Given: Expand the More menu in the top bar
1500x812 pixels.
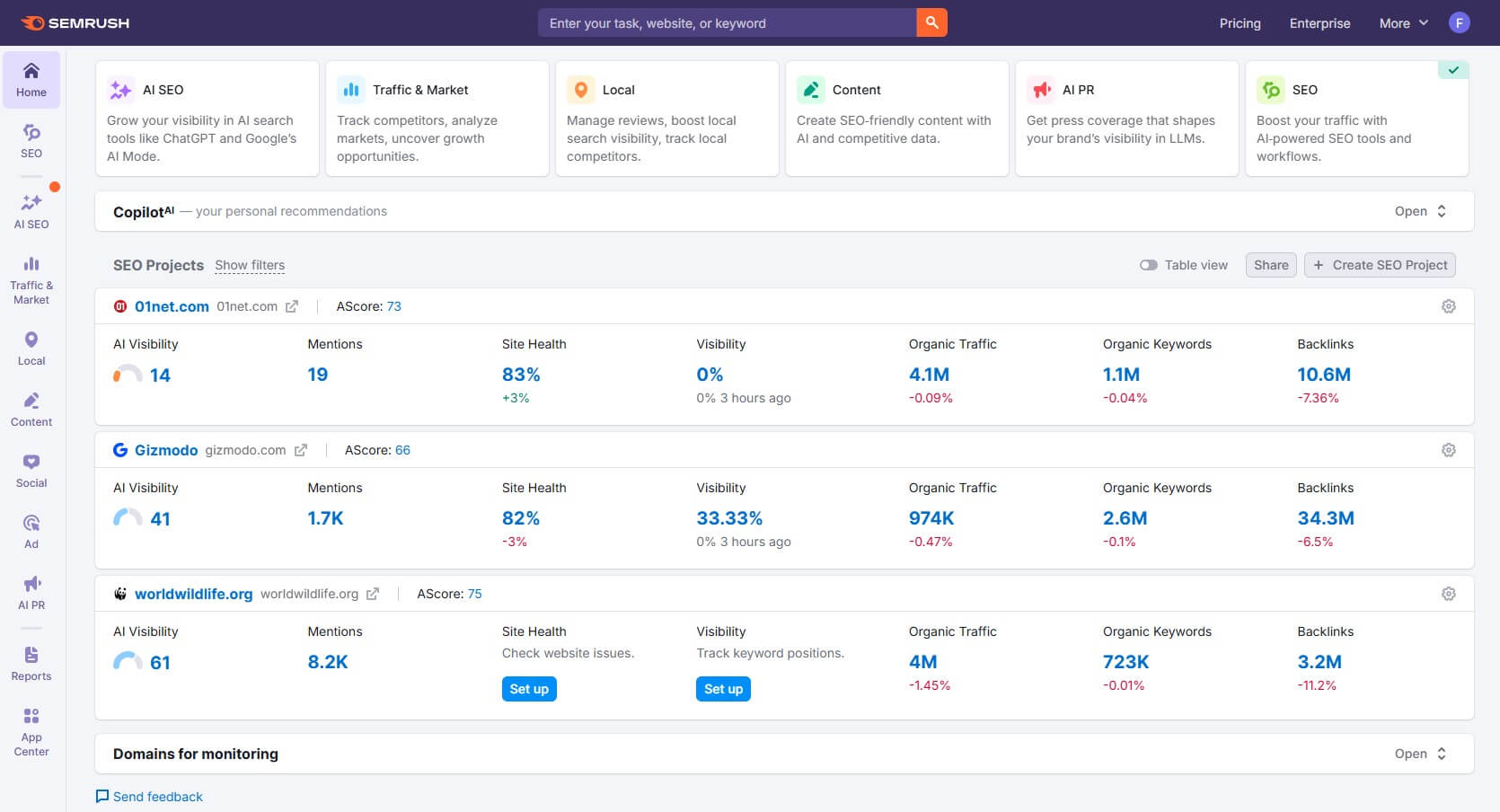Looking at the screenshot, I should (x=1400, y=23).
